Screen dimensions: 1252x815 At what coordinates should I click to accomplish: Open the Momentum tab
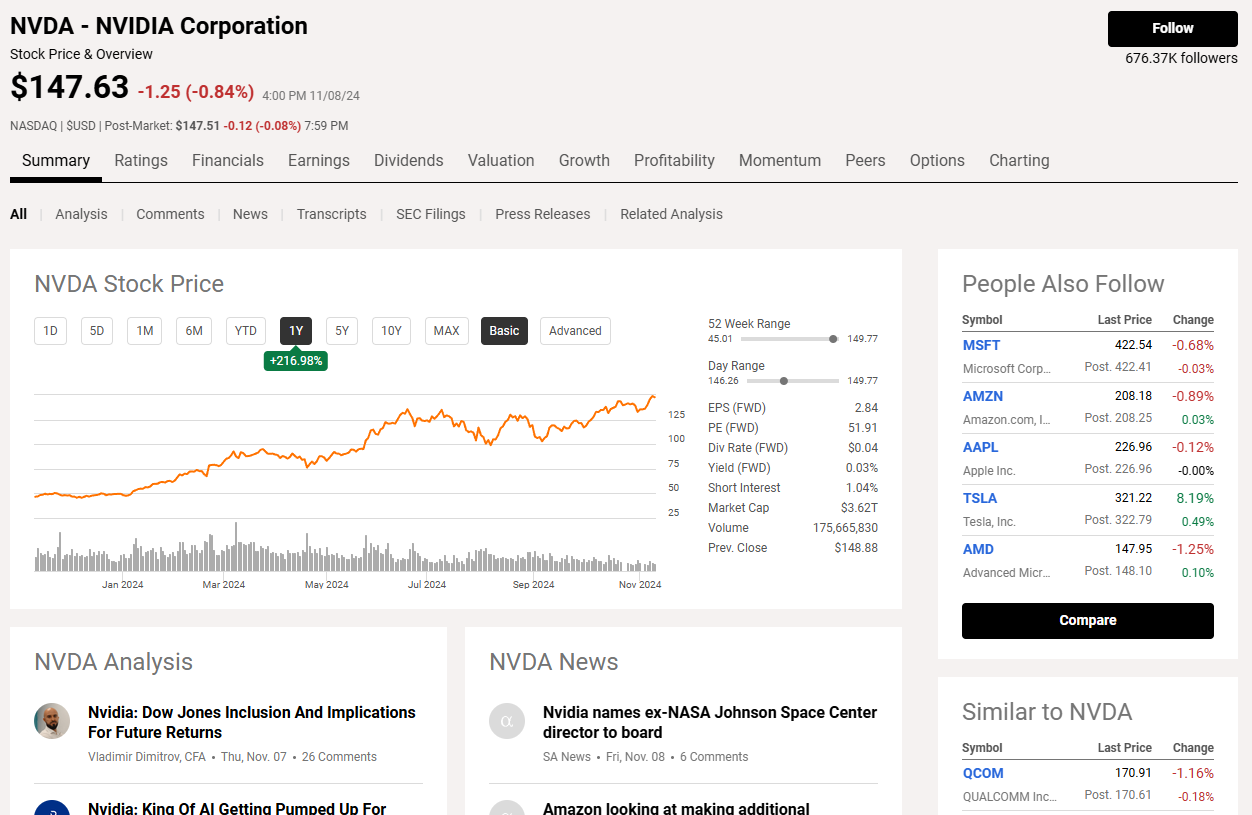point(780,160)
